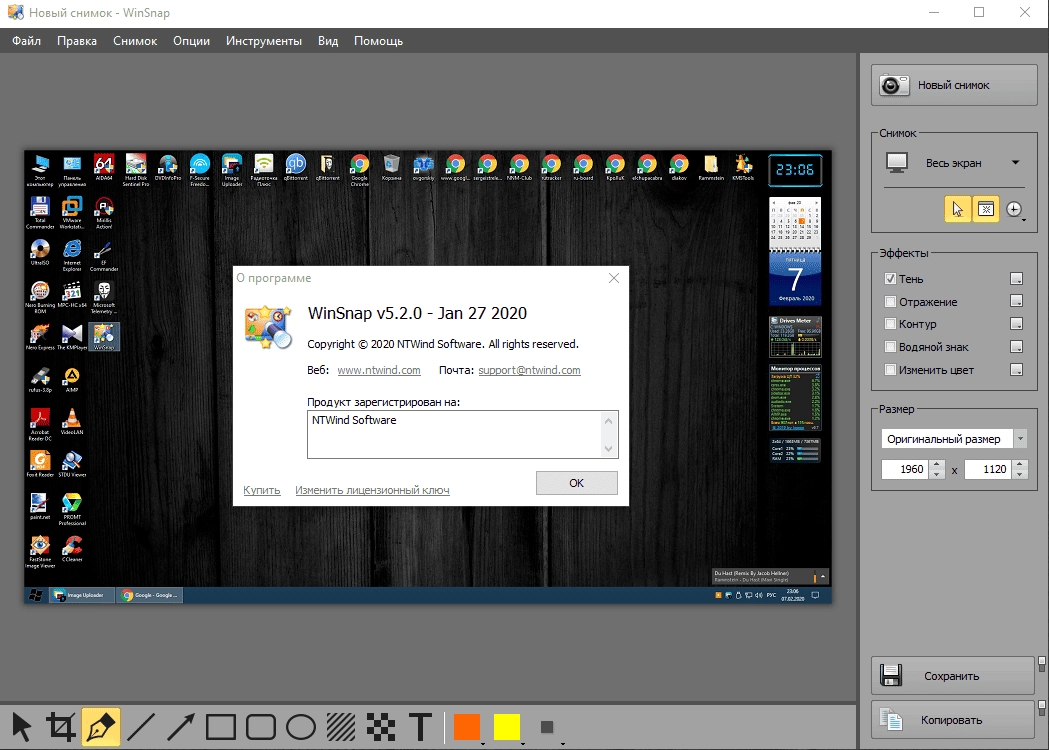Enable the Водяной знак checkbox

coord(890,347)
